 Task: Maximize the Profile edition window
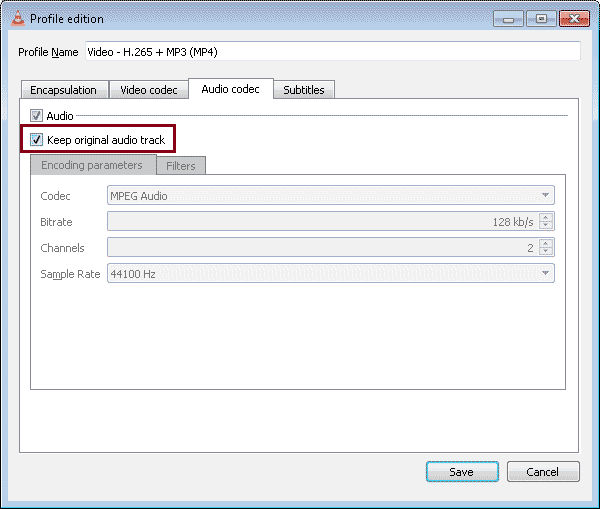(541, 19)
